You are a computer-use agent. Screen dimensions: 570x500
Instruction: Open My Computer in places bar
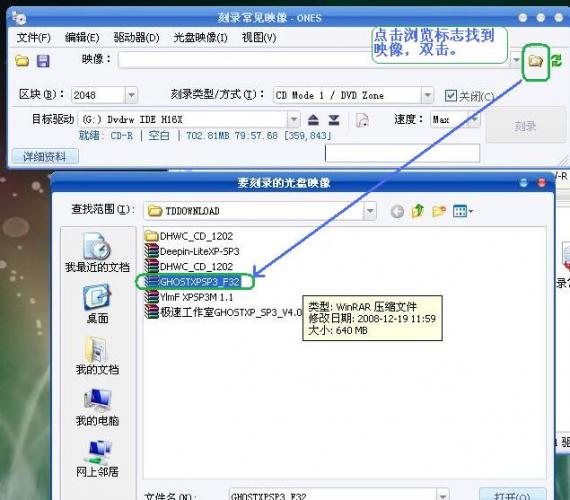tap(97, 408)
